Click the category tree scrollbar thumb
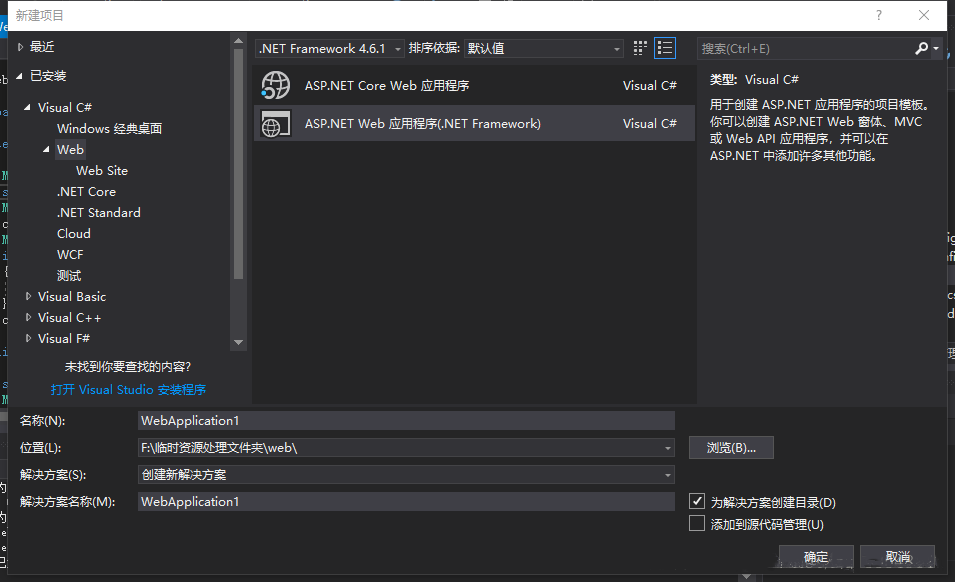The image size is (955, 582). [238, 163]
